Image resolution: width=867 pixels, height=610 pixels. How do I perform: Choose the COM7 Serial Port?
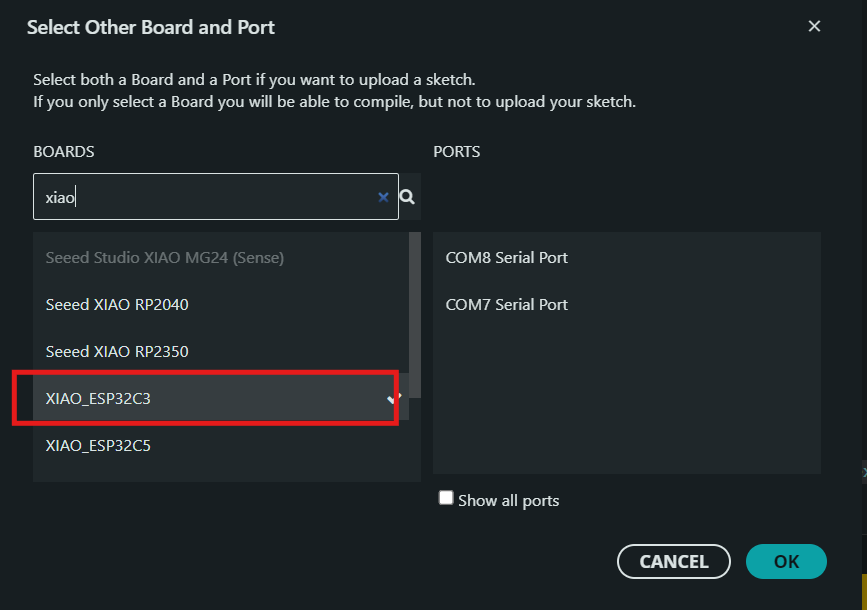[x=506, y=305]
